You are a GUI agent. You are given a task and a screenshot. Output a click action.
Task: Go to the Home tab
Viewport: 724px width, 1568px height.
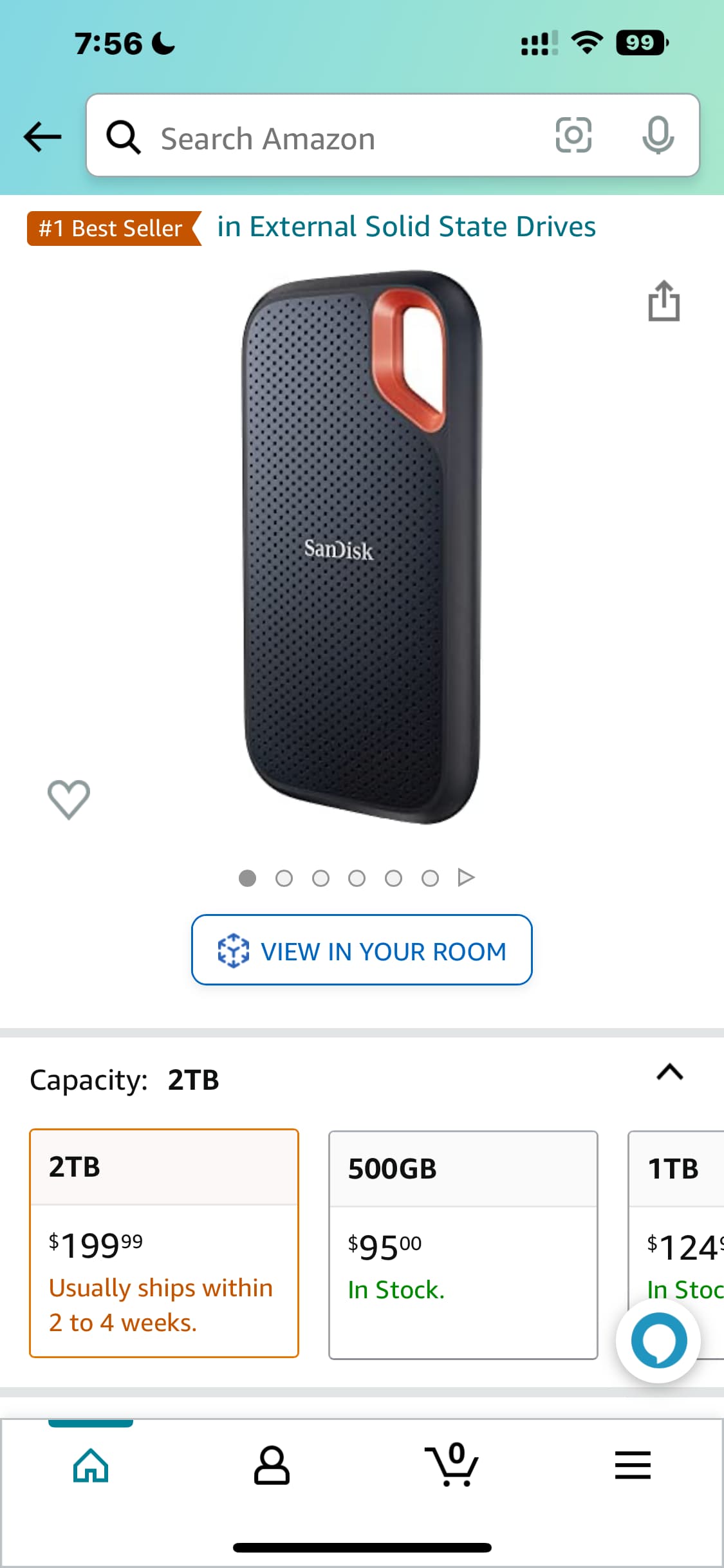click(x=91, y=1465)
